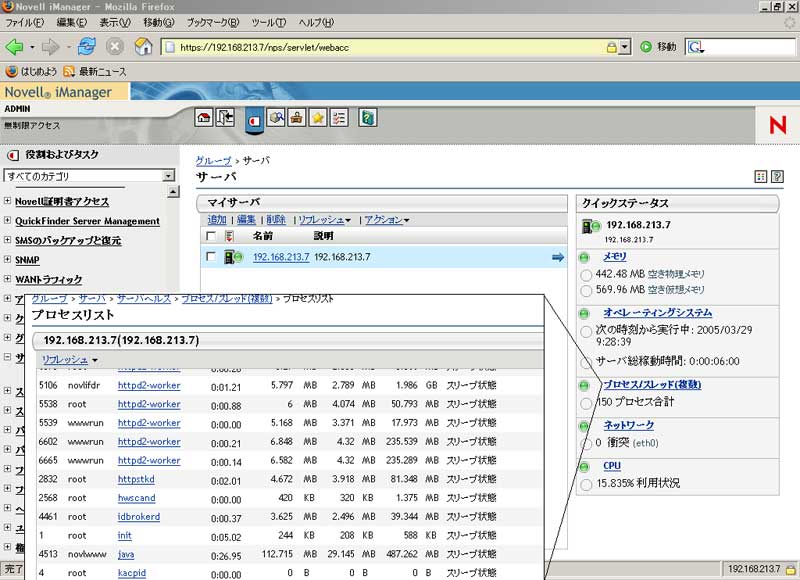Open the リフレッシュ dropdown in マイサーバ
The image size is (800, 580).
tap(324, 220)
